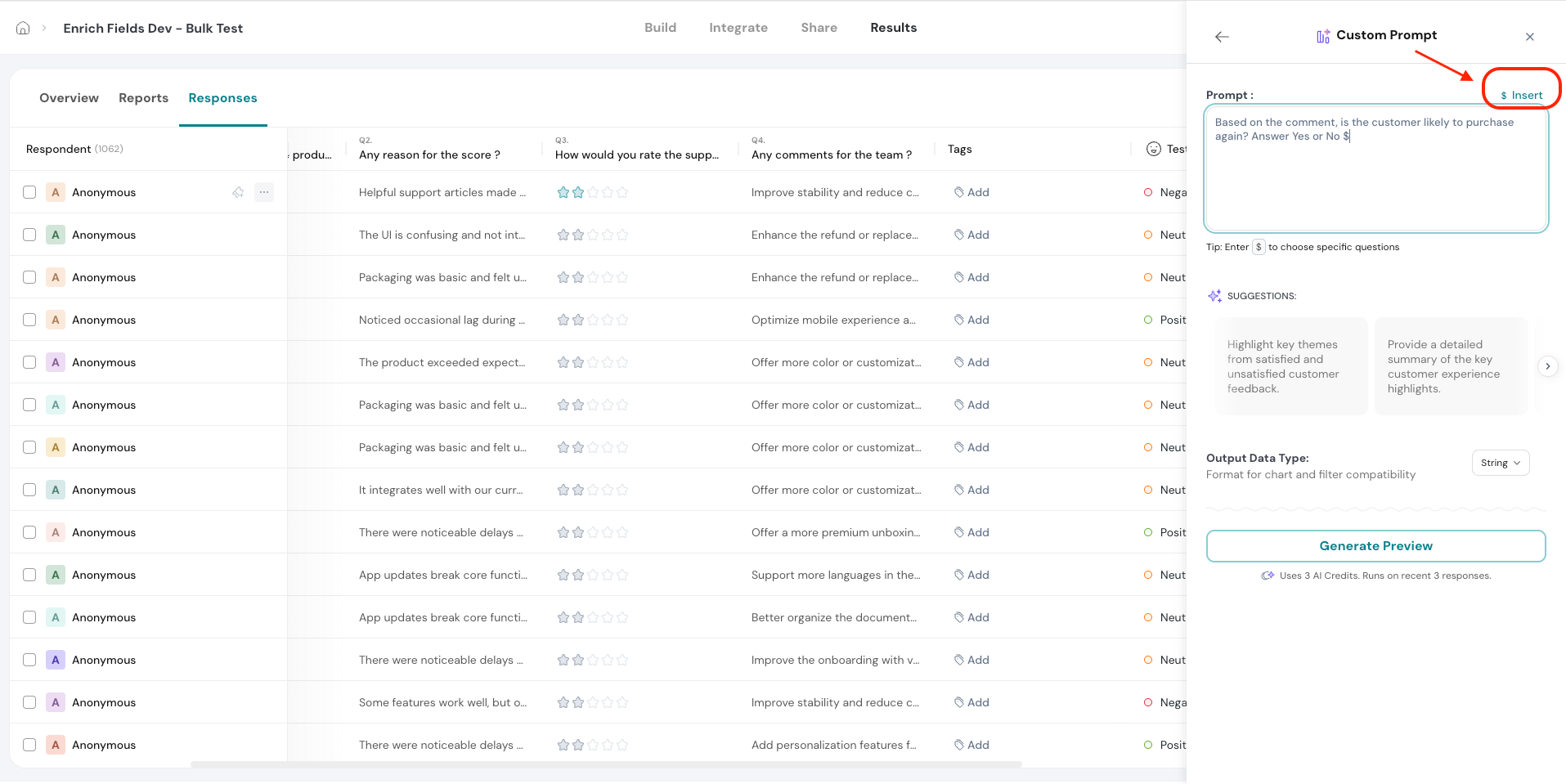Close the Custom Prompt panel
This screenshot has height=784, width=1566.
tap(1529, 37)
